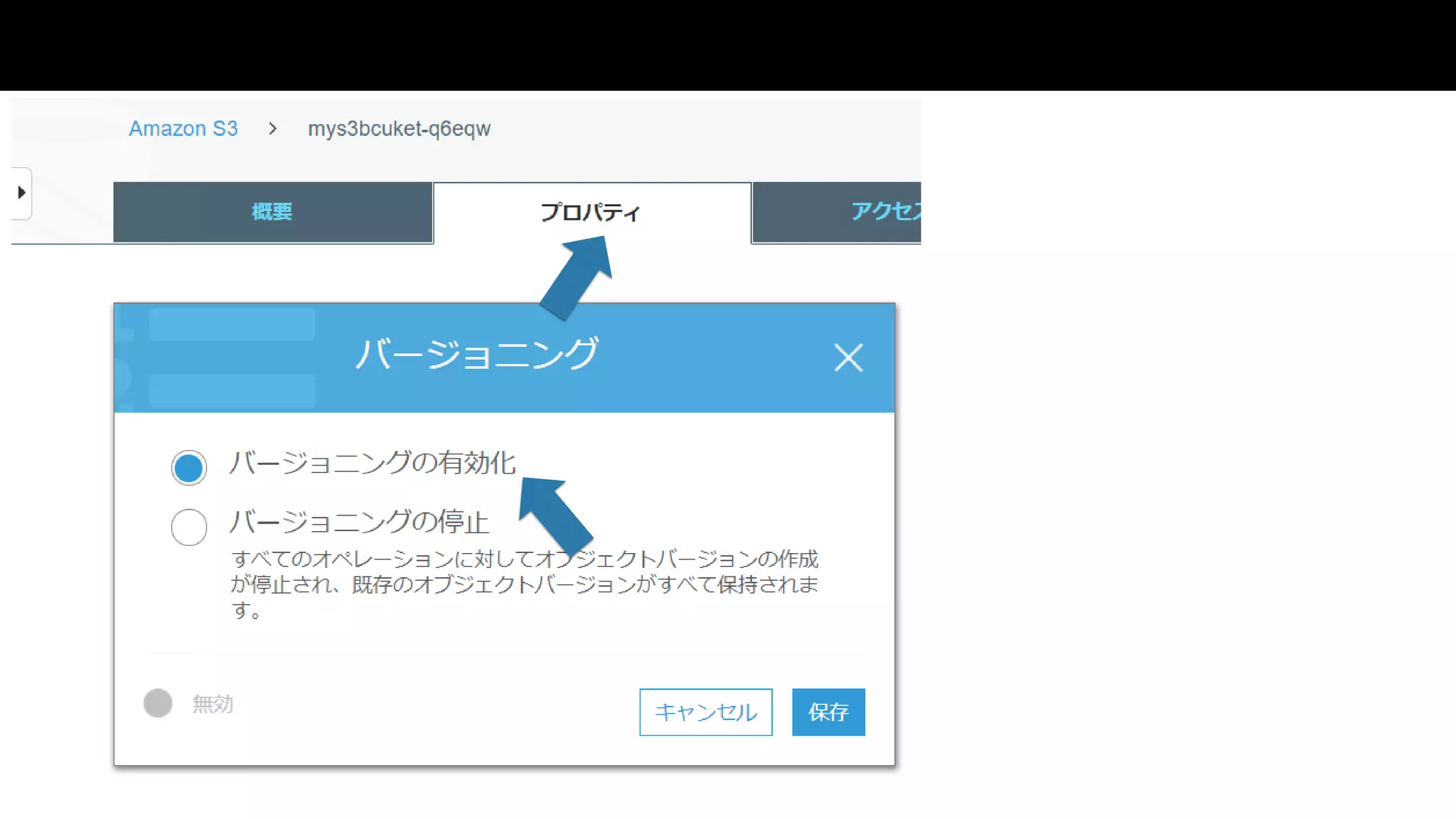Click the バージョニングの有効化 label text
This screenshot has height=819, width=1456.
point(372,463)
